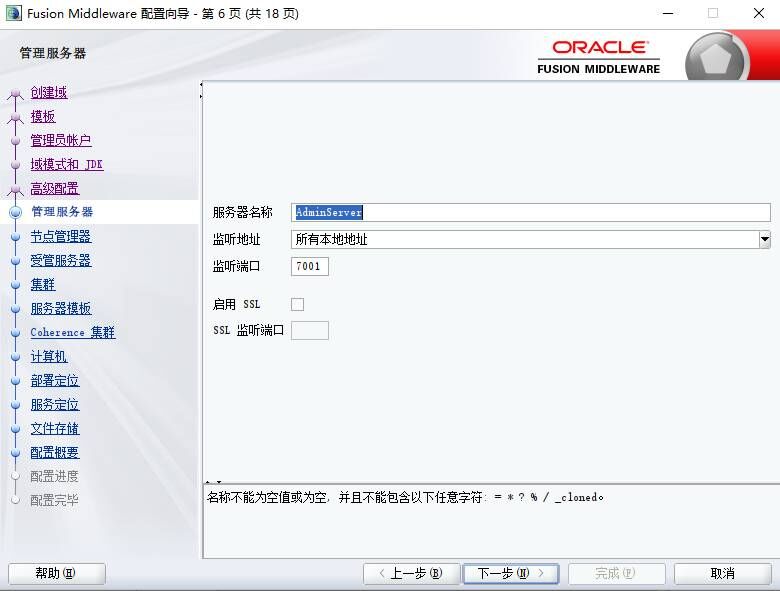The width and height of the screenshot is (780, 591).
Task: Open the 高级配置 step
Action: click(55, 189)
